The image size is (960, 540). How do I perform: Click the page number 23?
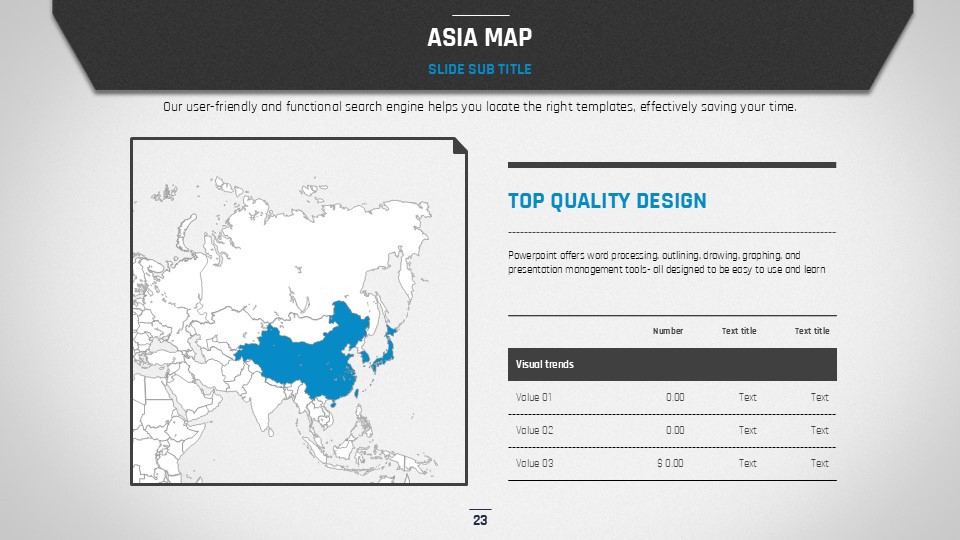coord(480,520)
